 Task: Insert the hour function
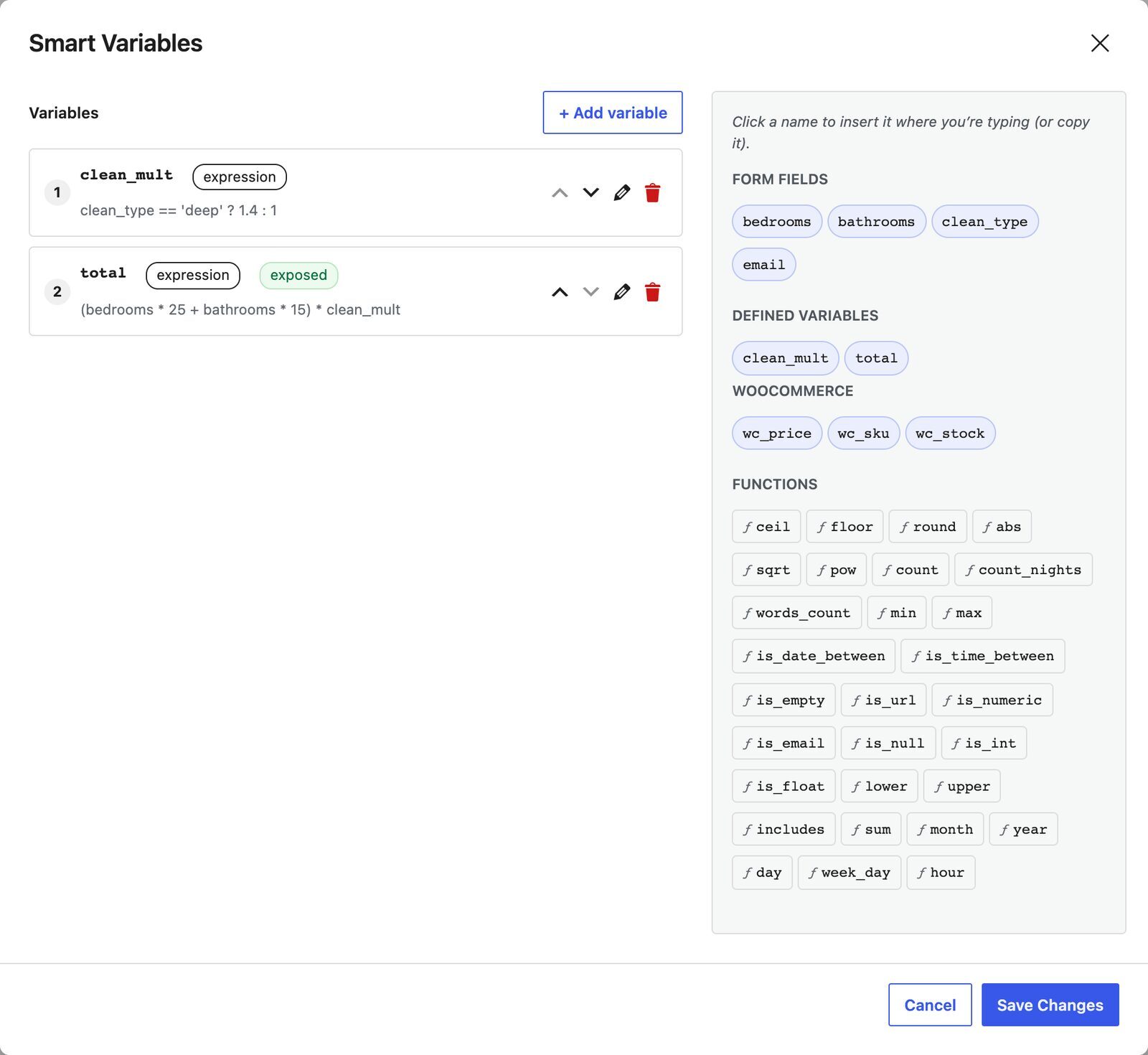[941, 872]
